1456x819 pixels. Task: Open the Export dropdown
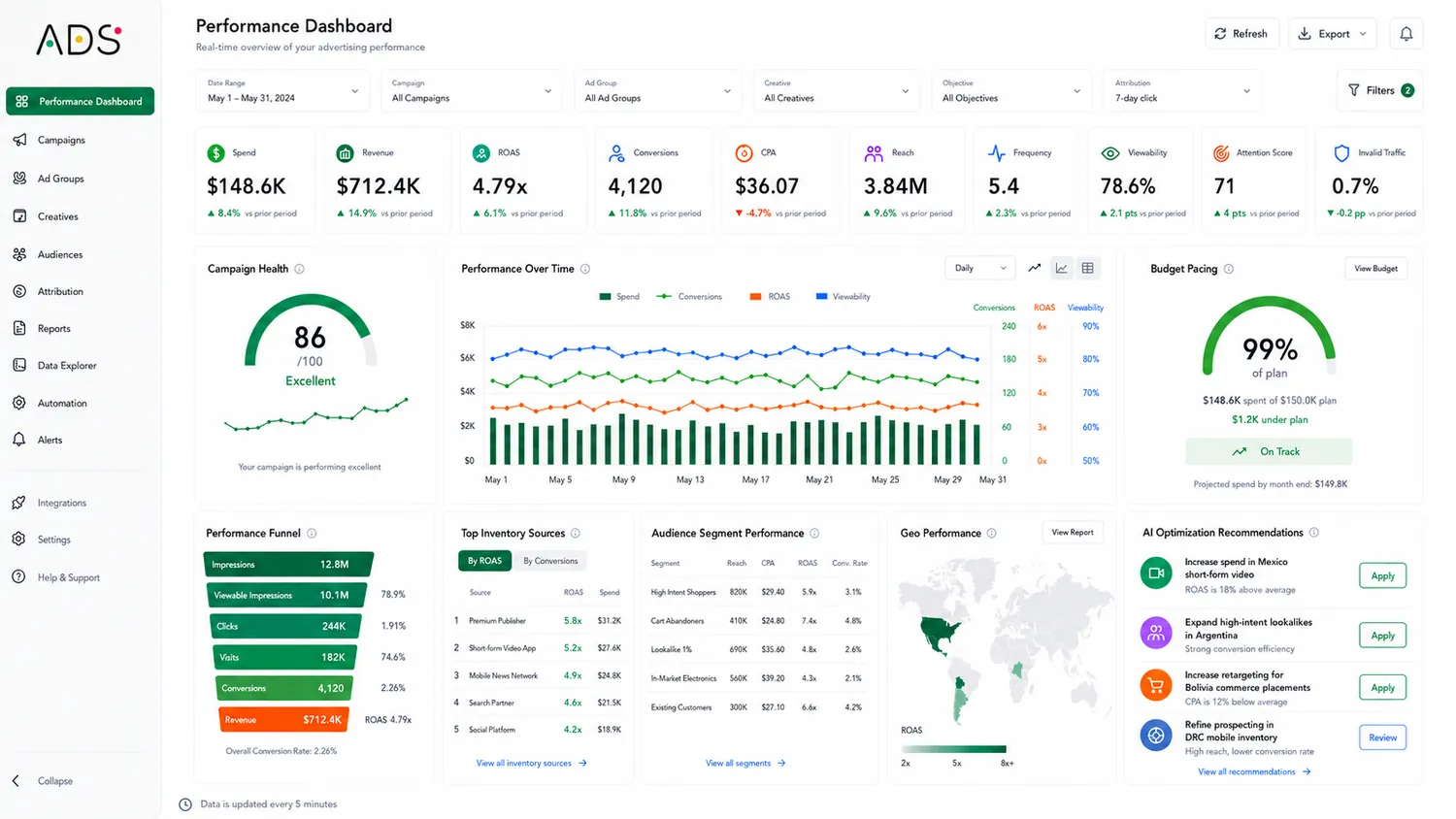(1333, 34)
